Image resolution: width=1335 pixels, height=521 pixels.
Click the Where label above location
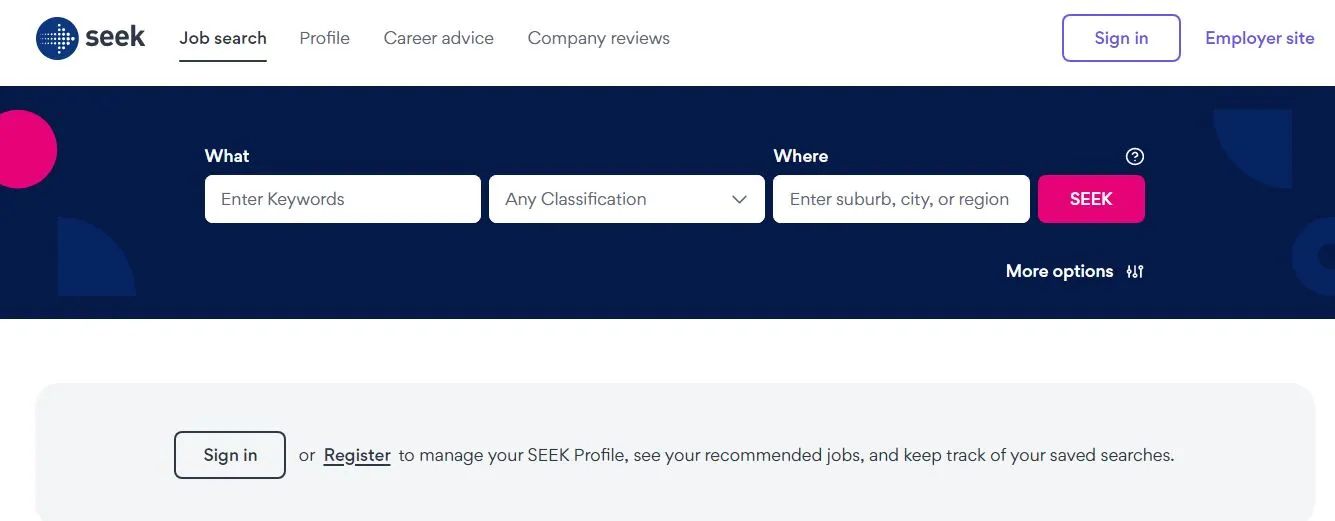coord(801,156)
